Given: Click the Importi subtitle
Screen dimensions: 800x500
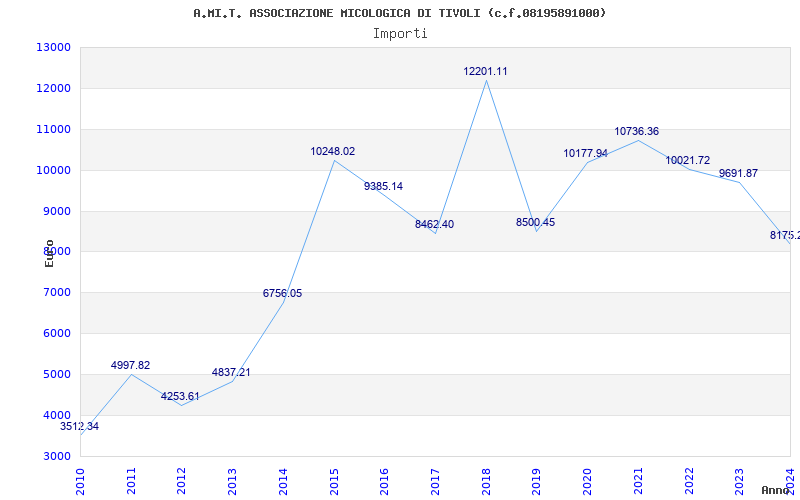Looking at the screenshot, I should [400, 34].
